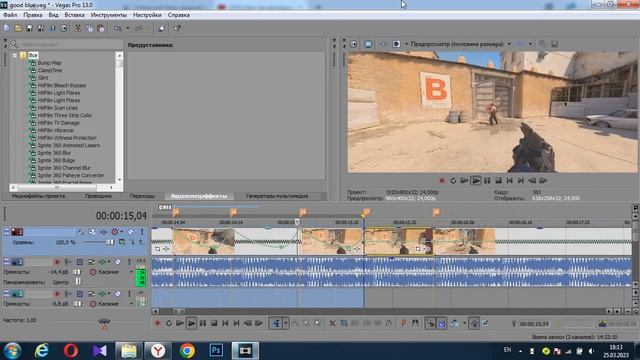Create a new project with the toolbar icon
This screenshot has width=640, height=360.
(7, 28)
